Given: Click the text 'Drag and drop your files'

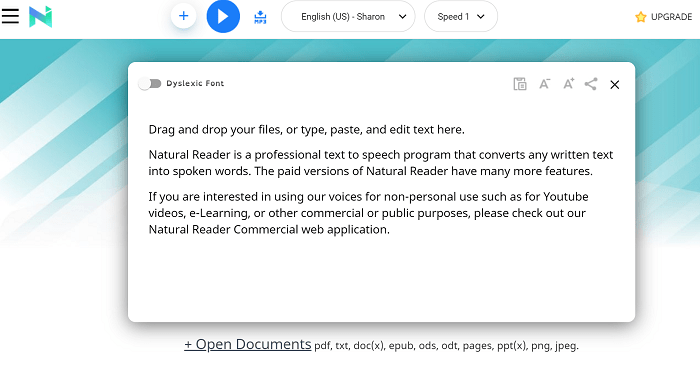Looking at the screenshot, I should click(x=215, y=129).
